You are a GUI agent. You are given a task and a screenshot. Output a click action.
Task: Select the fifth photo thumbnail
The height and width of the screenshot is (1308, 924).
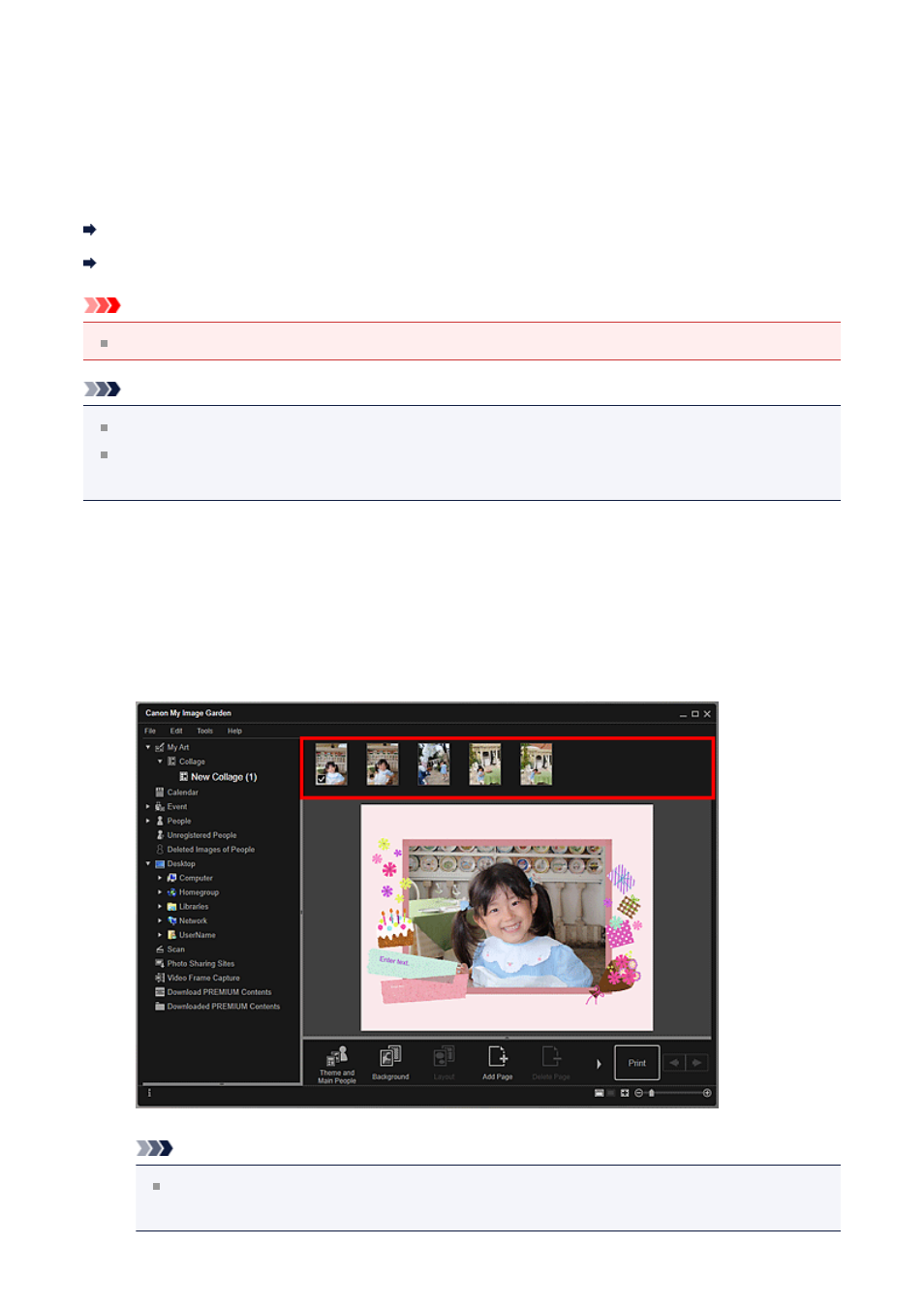click(x=537, y=764)
